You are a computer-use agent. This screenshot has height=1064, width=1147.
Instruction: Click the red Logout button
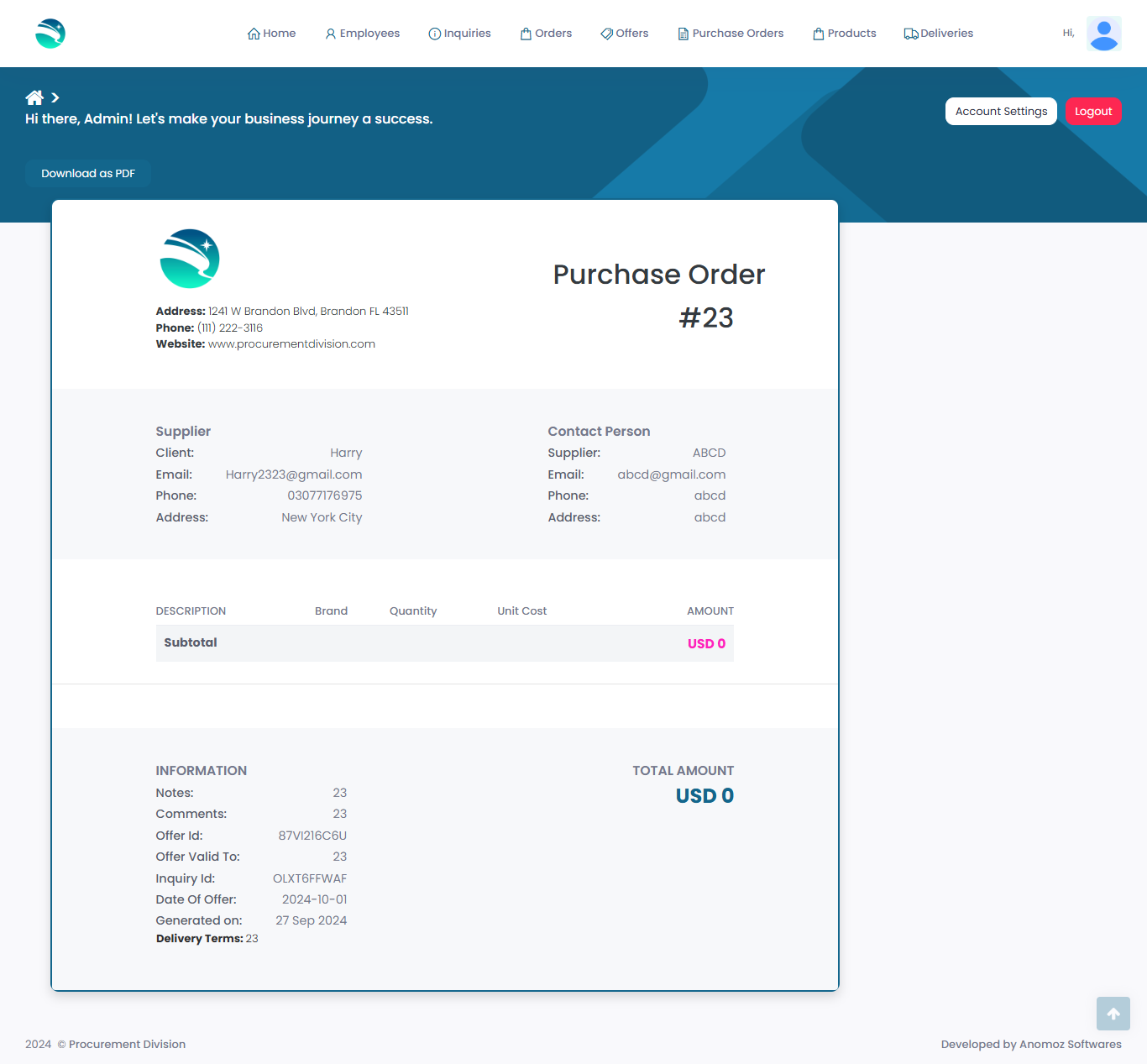(x=1093, y=112)
